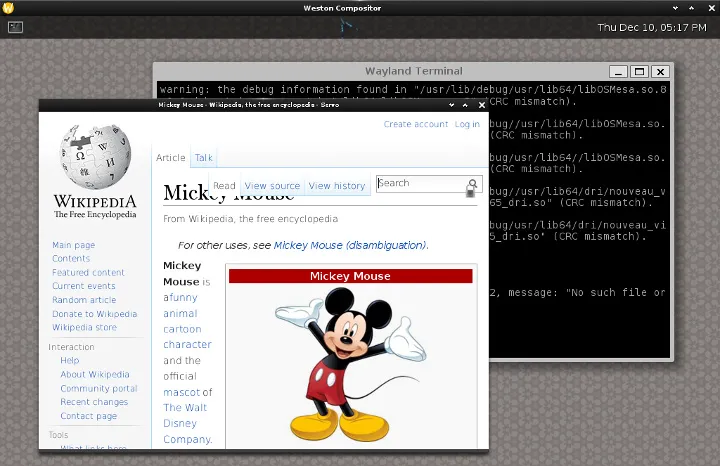
Task: Click The Walt Disney Company link
Action: click(x=187, y=423)
